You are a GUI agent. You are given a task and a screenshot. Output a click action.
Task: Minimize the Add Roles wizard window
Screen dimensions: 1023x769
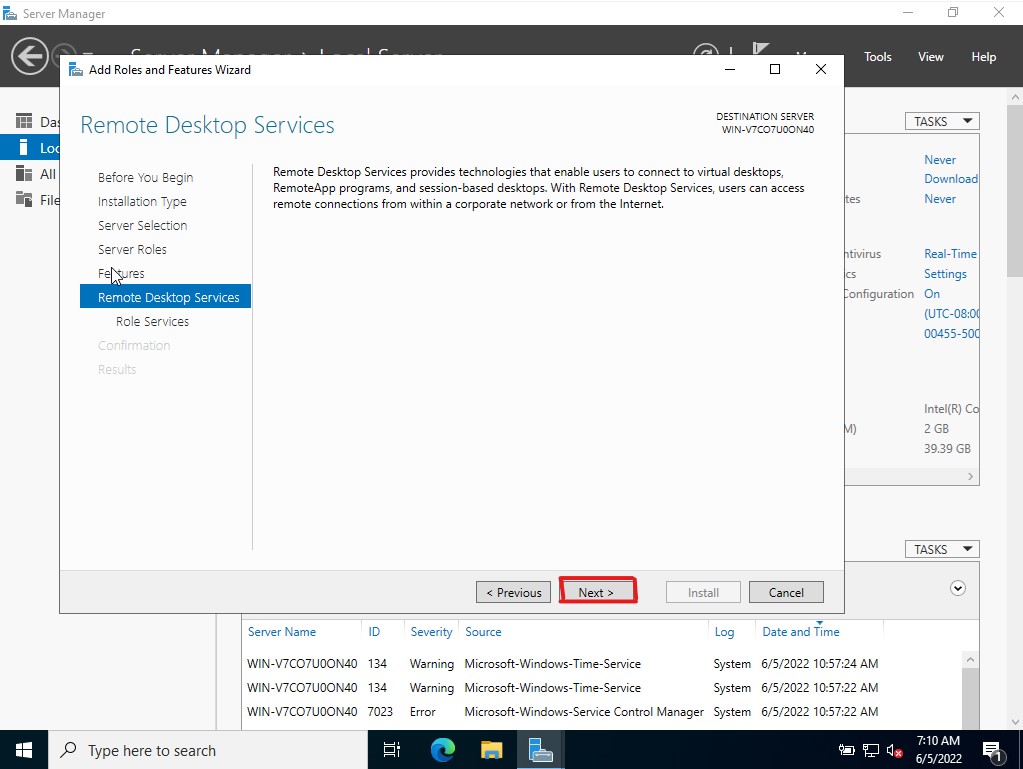[730, 69]
